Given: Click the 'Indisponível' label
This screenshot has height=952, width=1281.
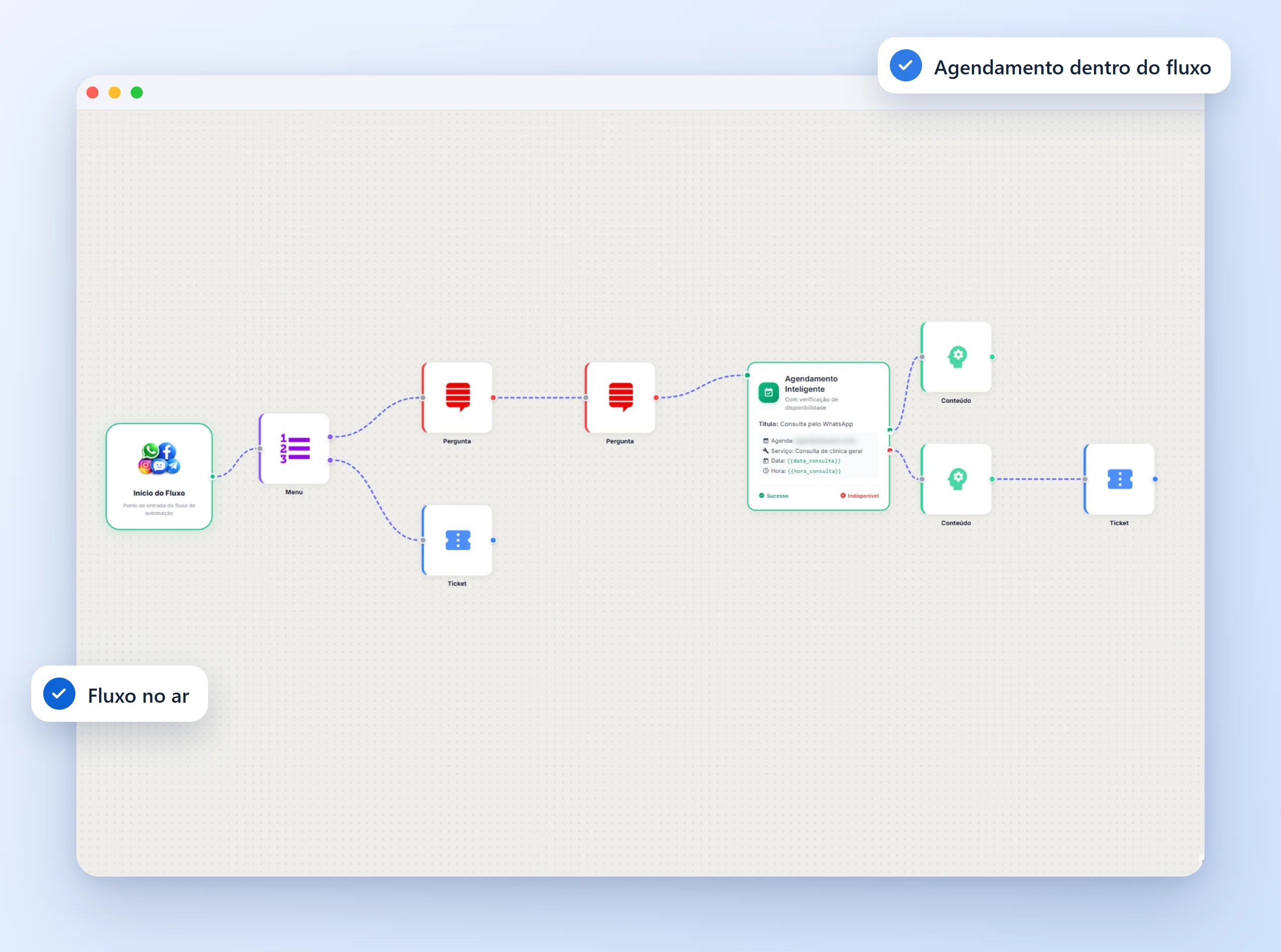Looking at the screenshot, I should 863,496.
